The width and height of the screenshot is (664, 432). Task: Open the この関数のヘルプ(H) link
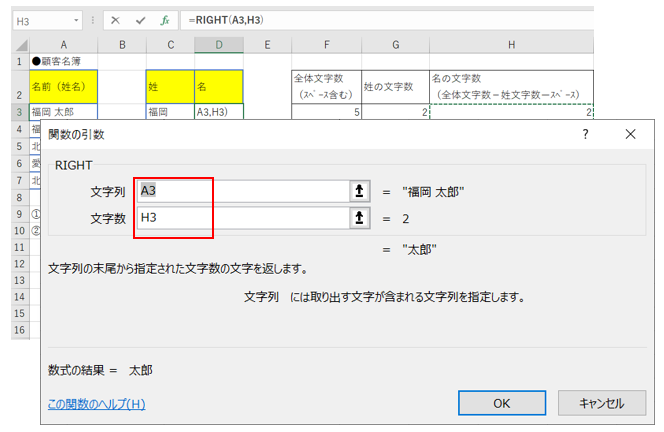(97, 404)
